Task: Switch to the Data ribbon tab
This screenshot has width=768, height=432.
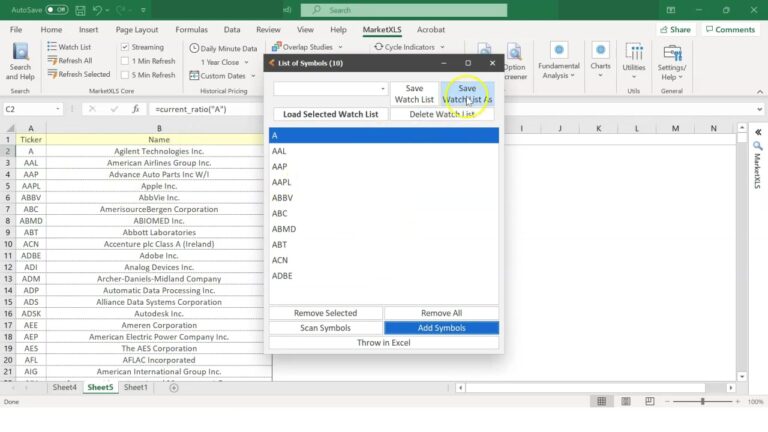Action: tap(232, 29)
